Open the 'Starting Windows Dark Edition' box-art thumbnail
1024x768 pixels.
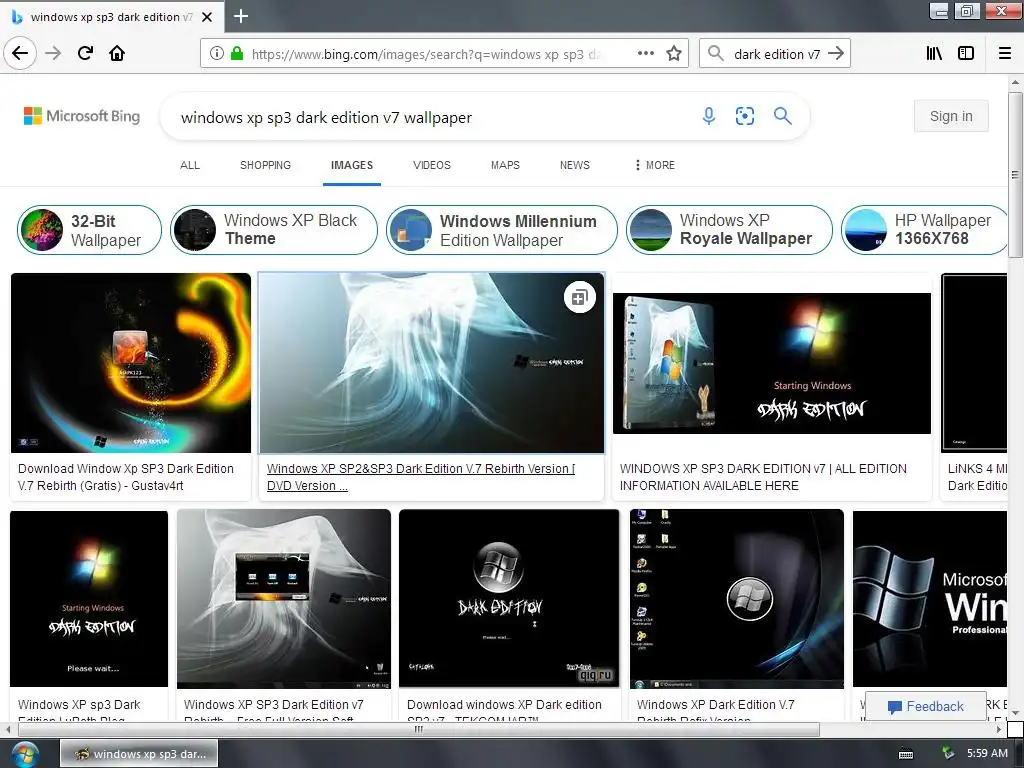[772, 363]
